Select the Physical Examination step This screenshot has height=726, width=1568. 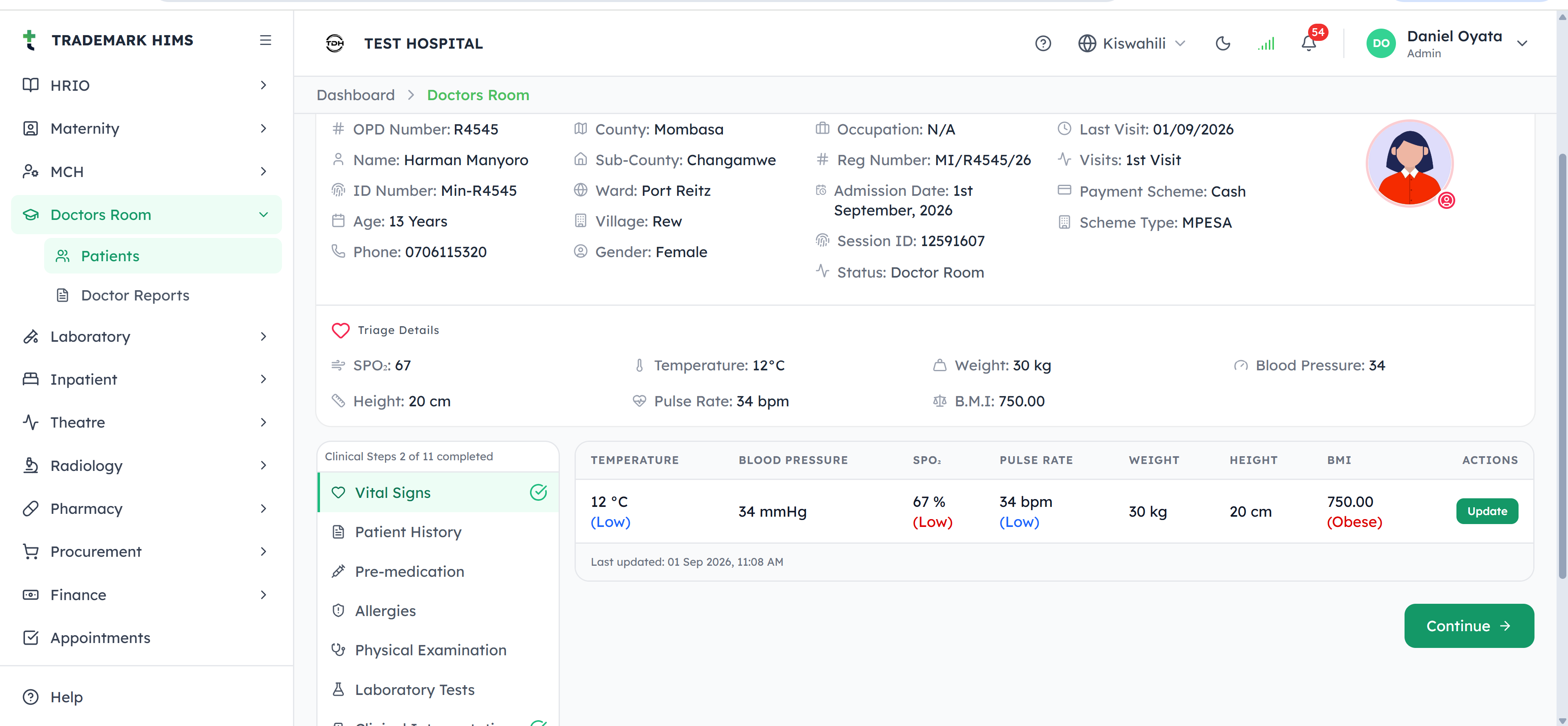click(438, 650)
